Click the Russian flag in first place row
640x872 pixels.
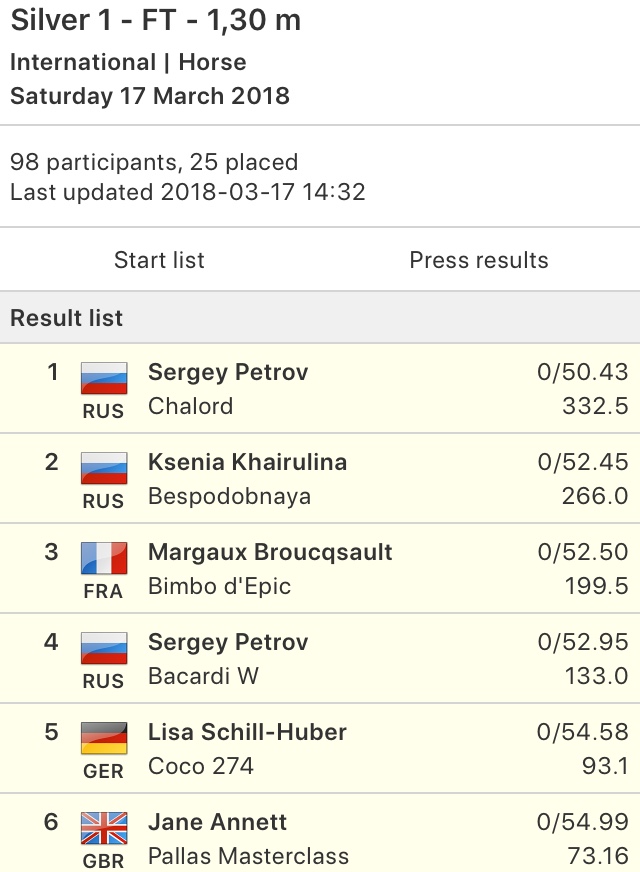click(x=104, y=378)
